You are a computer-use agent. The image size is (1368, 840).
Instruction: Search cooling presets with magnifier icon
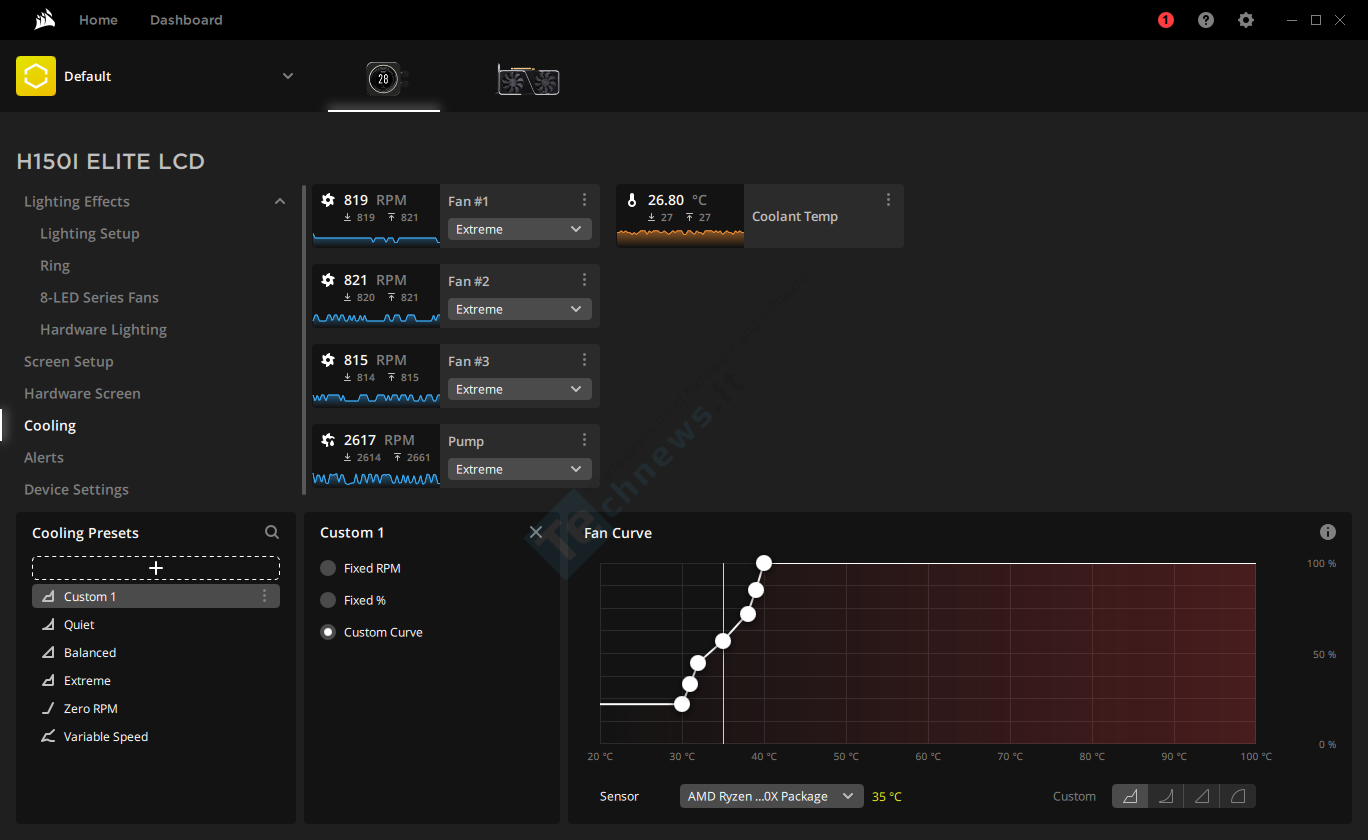(x=272, y=533)
